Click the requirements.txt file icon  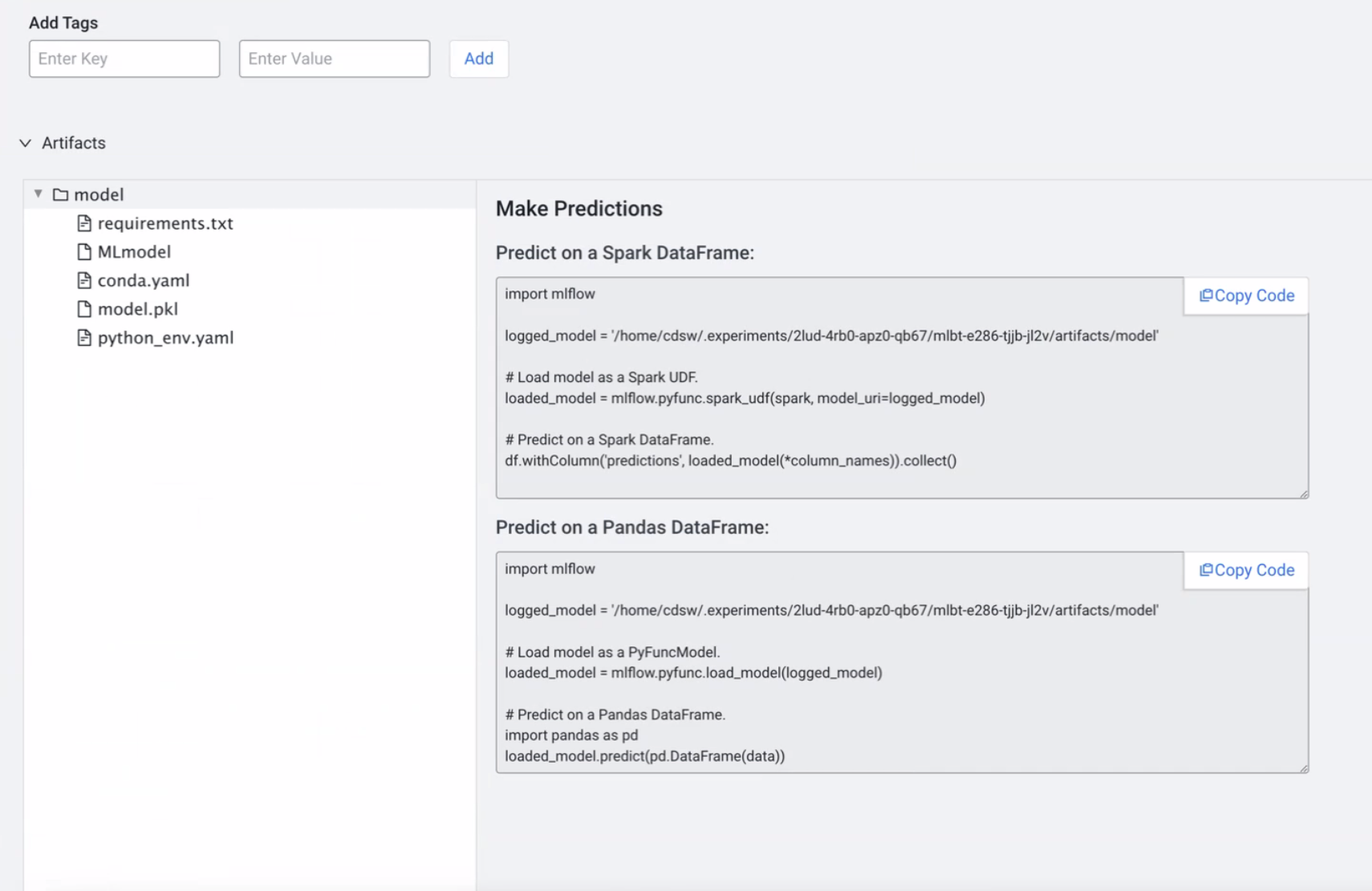(84, 223)
